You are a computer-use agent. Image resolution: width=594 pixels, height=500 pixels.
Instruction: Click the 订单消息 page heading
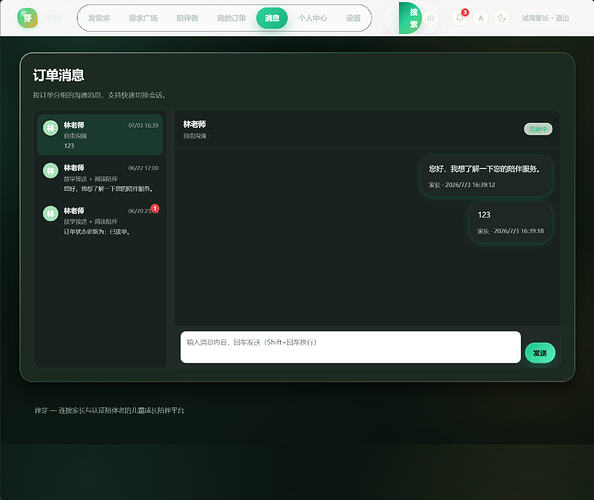point(58,75)
